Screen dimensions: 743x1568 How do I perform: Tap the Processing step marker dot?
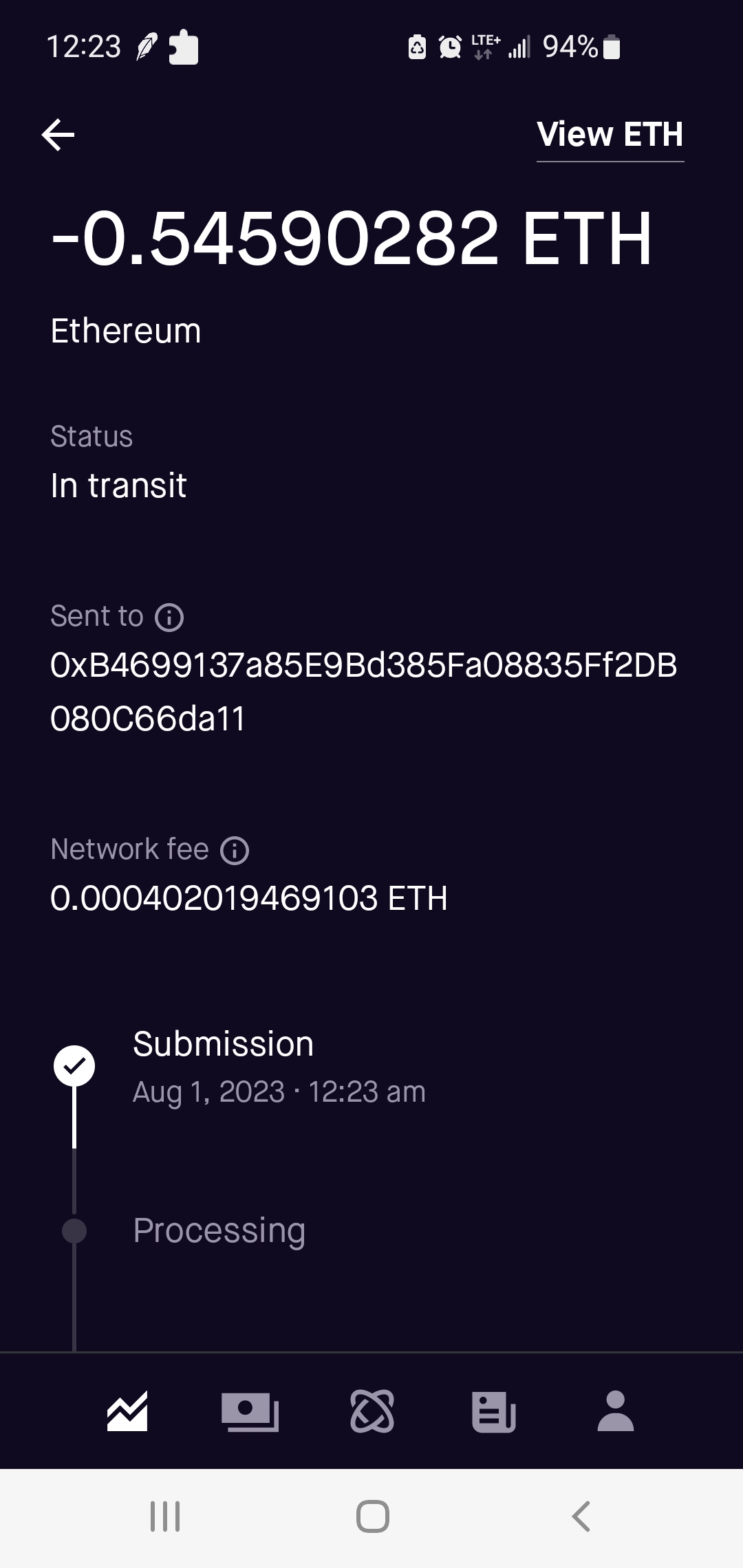coord(74,1231)
